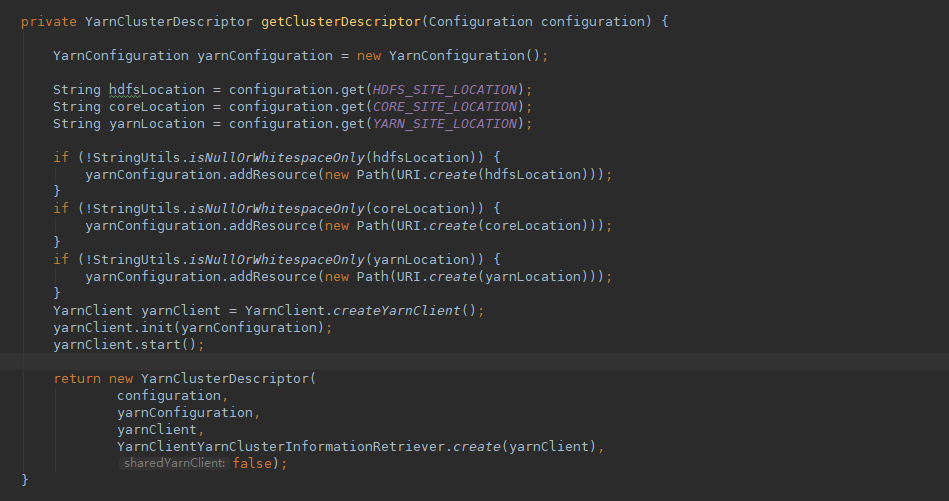
Task: Click the hdfsLocation variable in its String declaration
Action: pos(157,90)
